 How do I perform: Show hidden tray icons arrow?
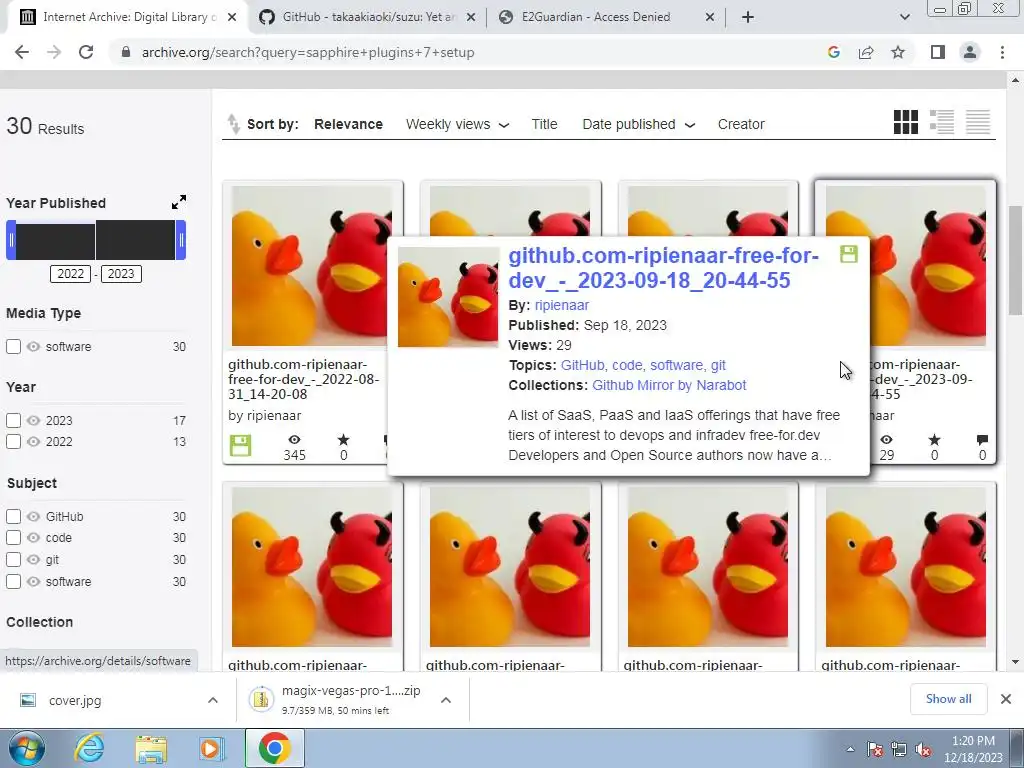tap(850, 750)
